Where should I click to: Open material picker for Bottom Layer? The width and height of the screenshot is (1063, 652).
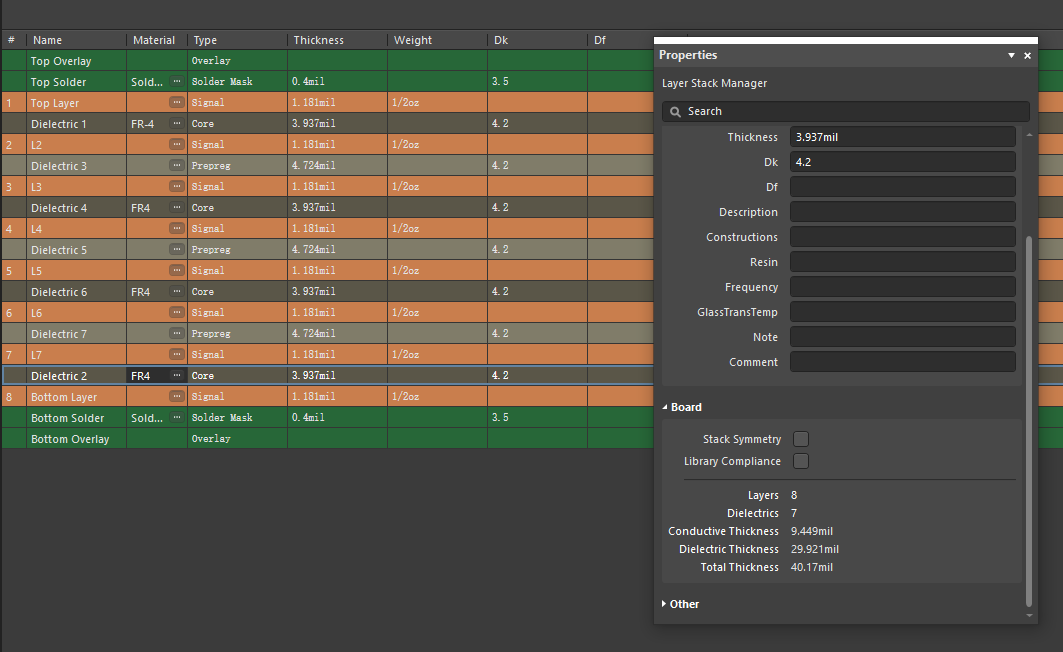click(x=177, y=397)
